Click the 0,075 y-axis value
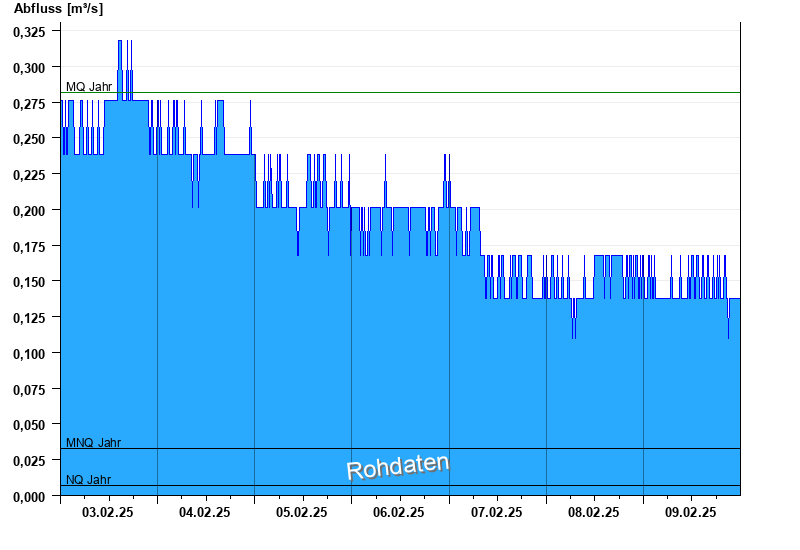The image size is (800, 550). coord(29,389)
